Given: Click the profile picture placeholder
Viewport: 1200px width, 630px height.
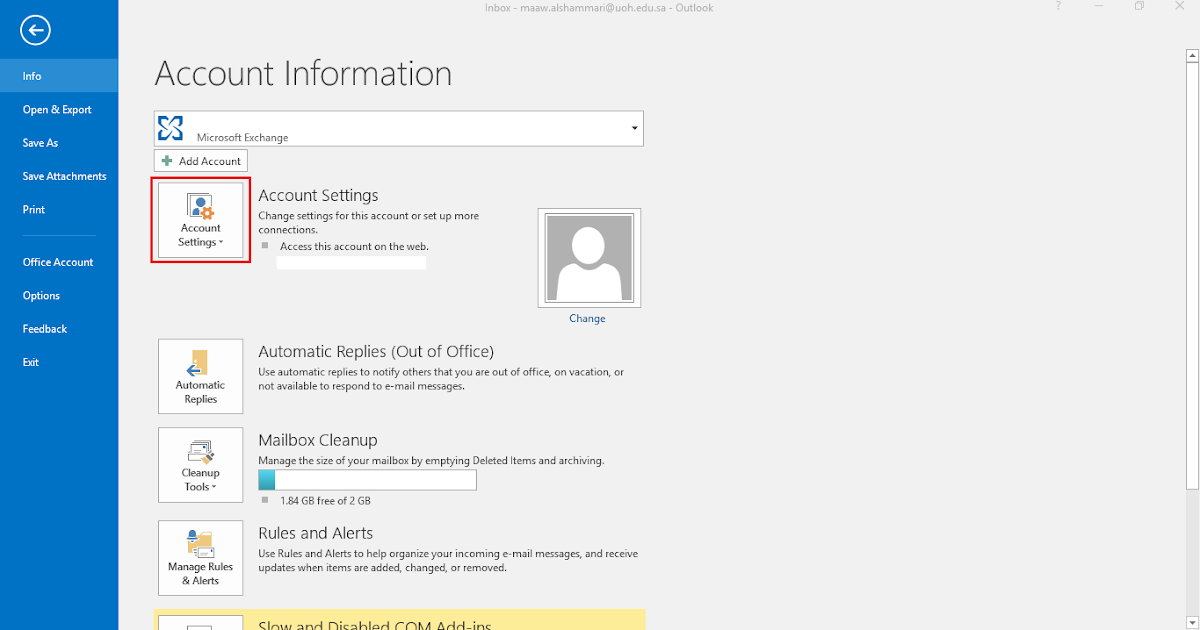Looking at the screenshot, I should [x=589, y=257].
